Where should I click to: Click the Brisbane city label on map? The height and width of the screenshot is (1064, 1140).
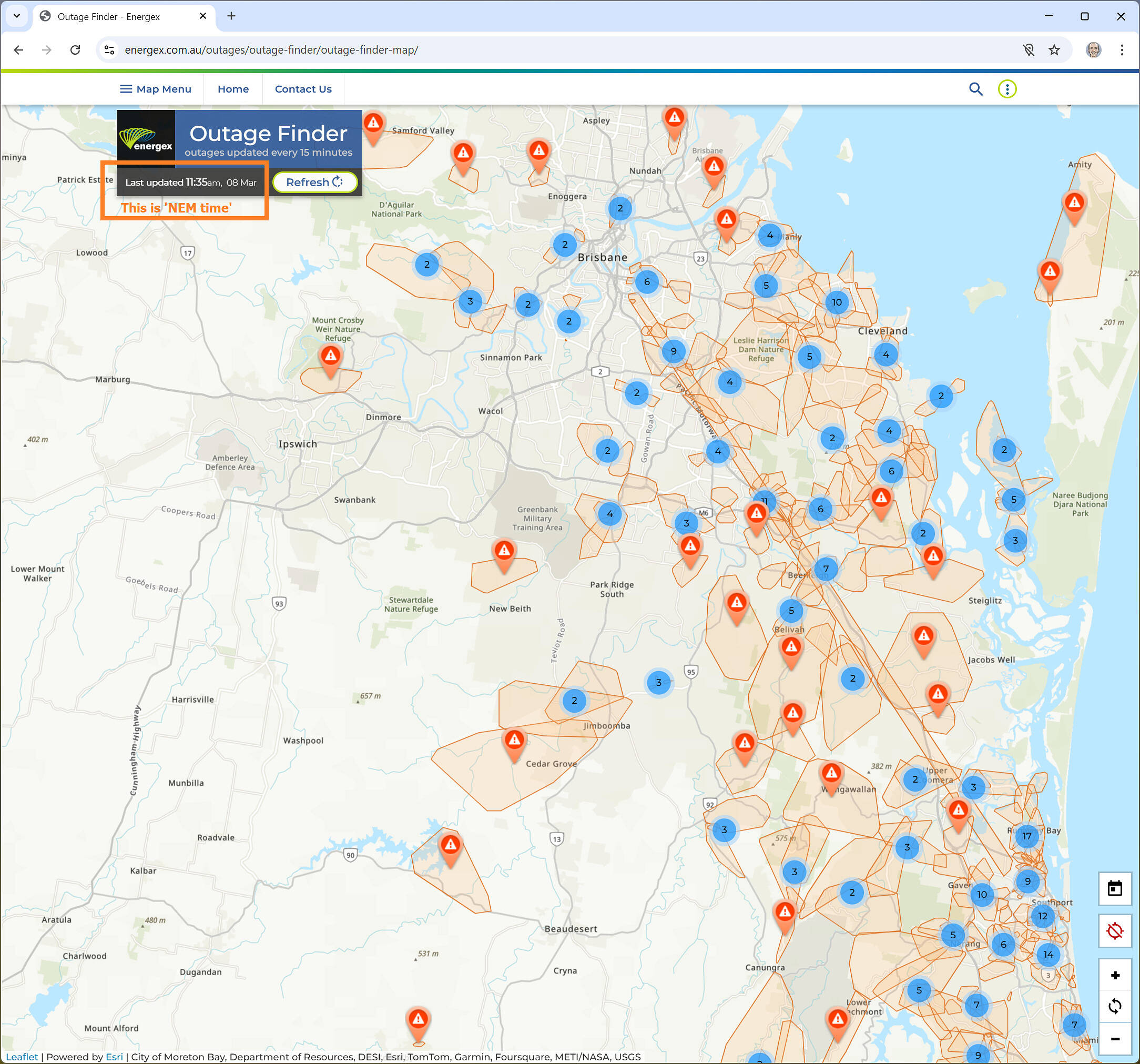point(602,258)
